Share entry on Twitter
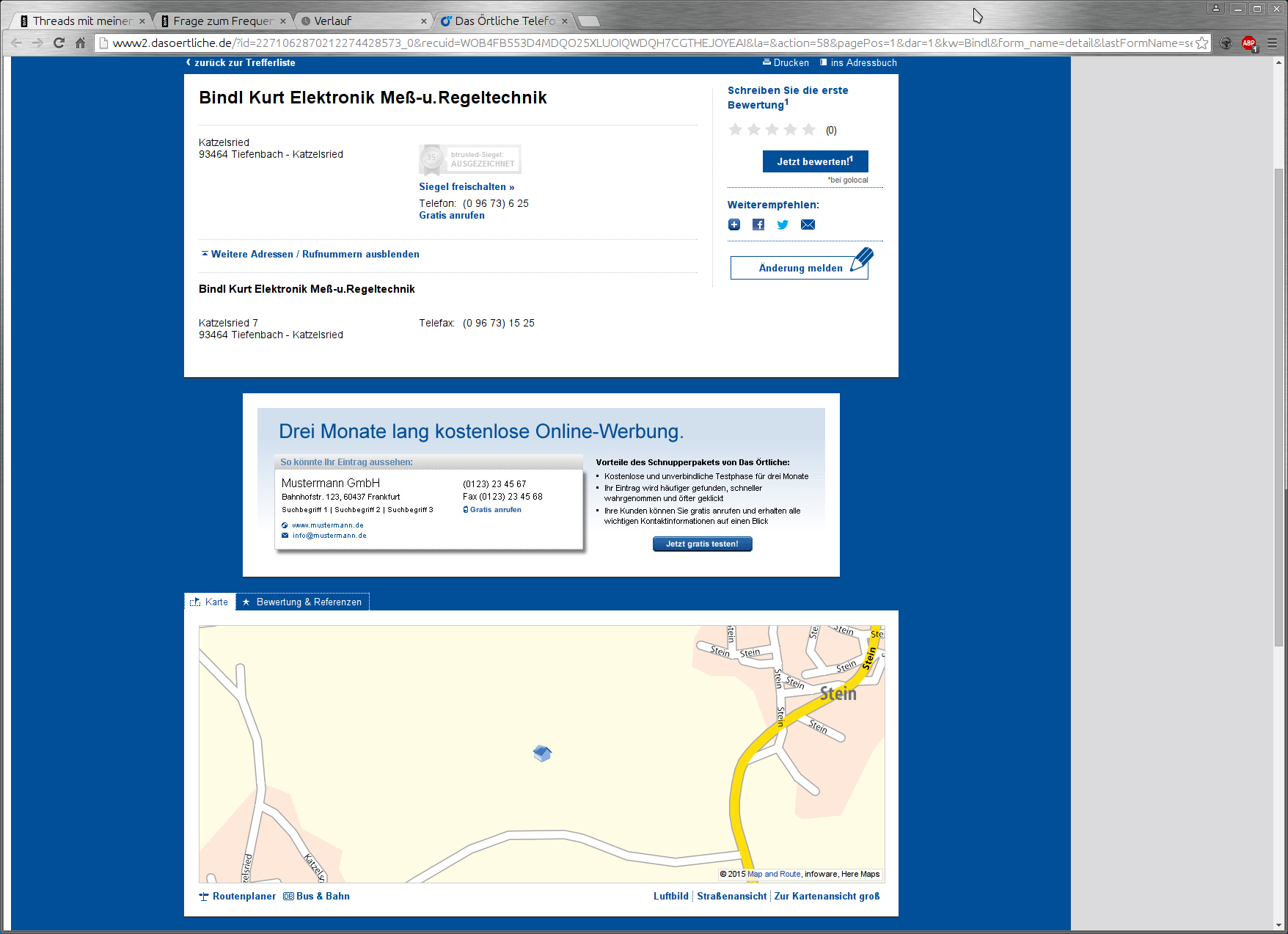Screen dimensions: 1288x934 [783, 225]
